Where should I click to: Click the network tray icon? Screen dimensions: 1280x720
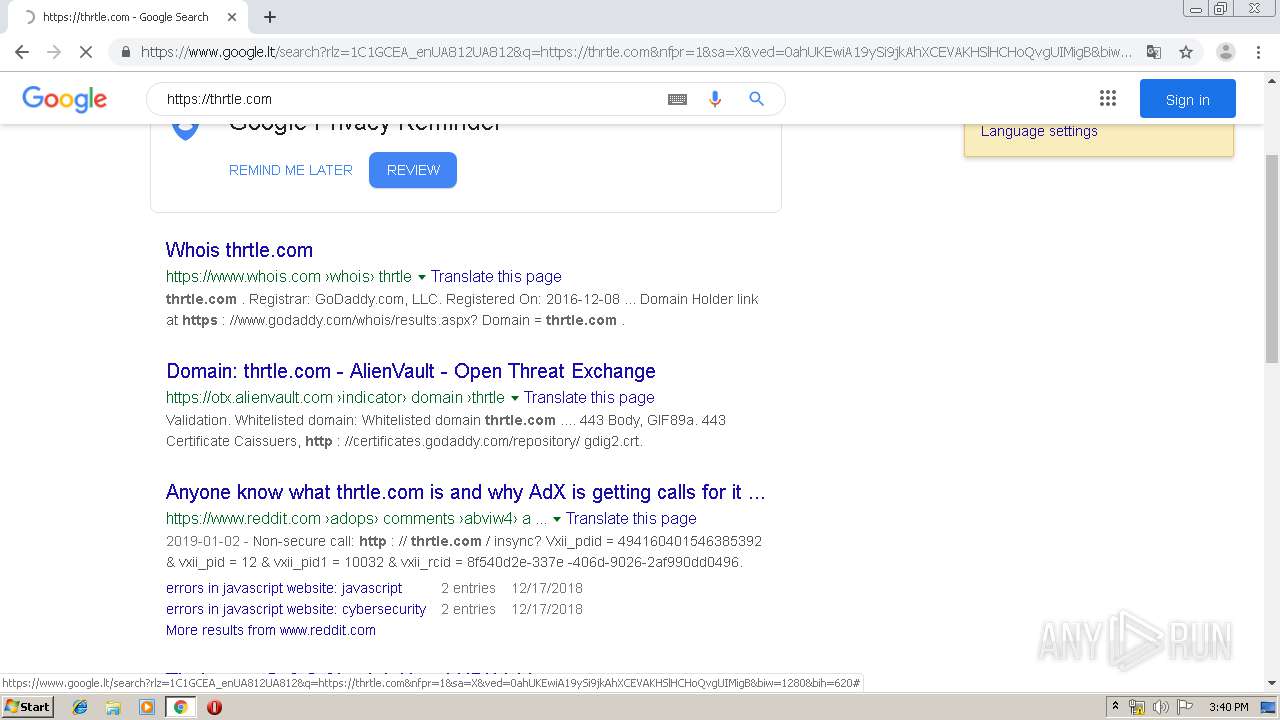tap(1136, 707)
